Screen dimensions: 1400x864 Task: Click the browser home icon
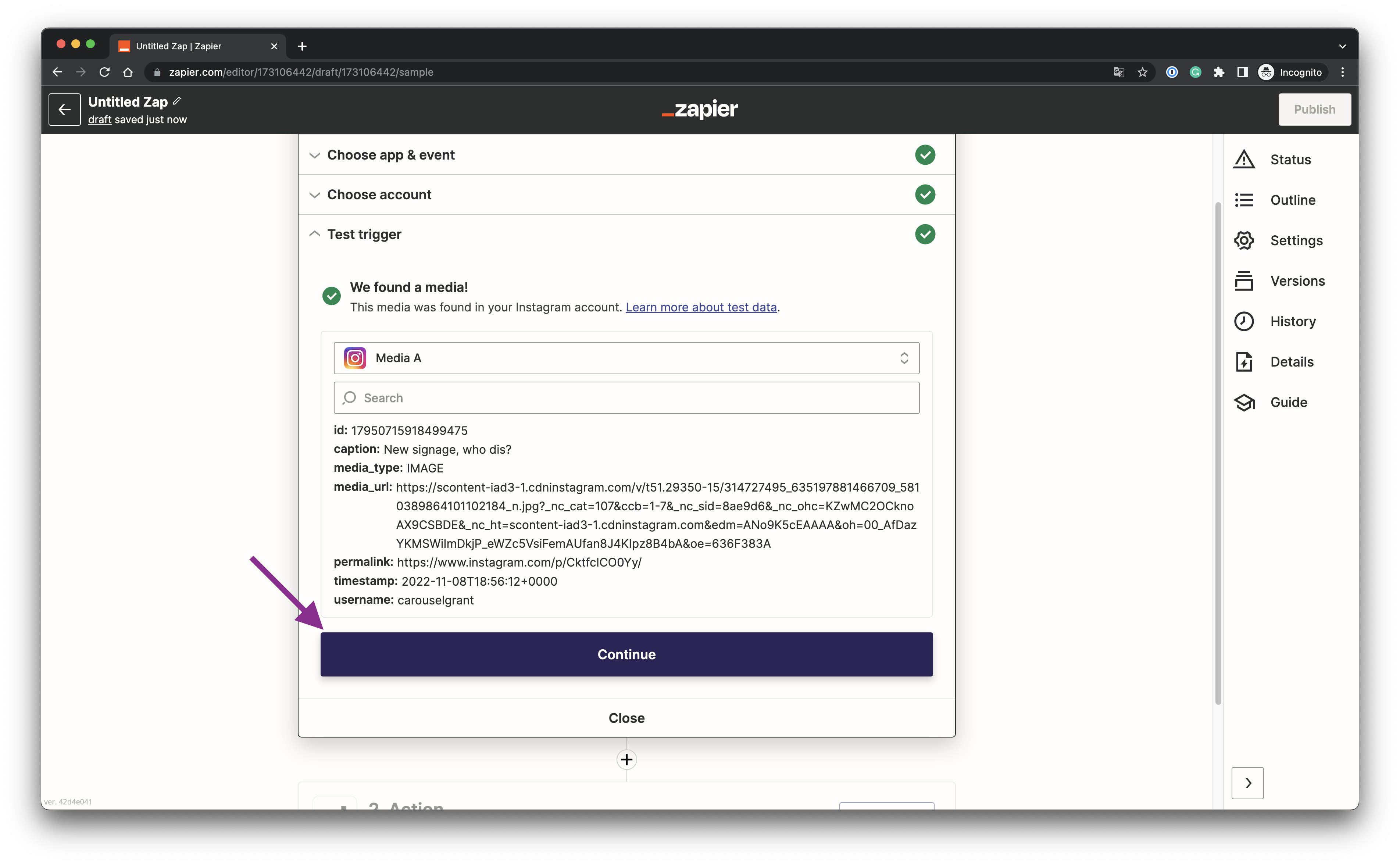click(128, 72)
